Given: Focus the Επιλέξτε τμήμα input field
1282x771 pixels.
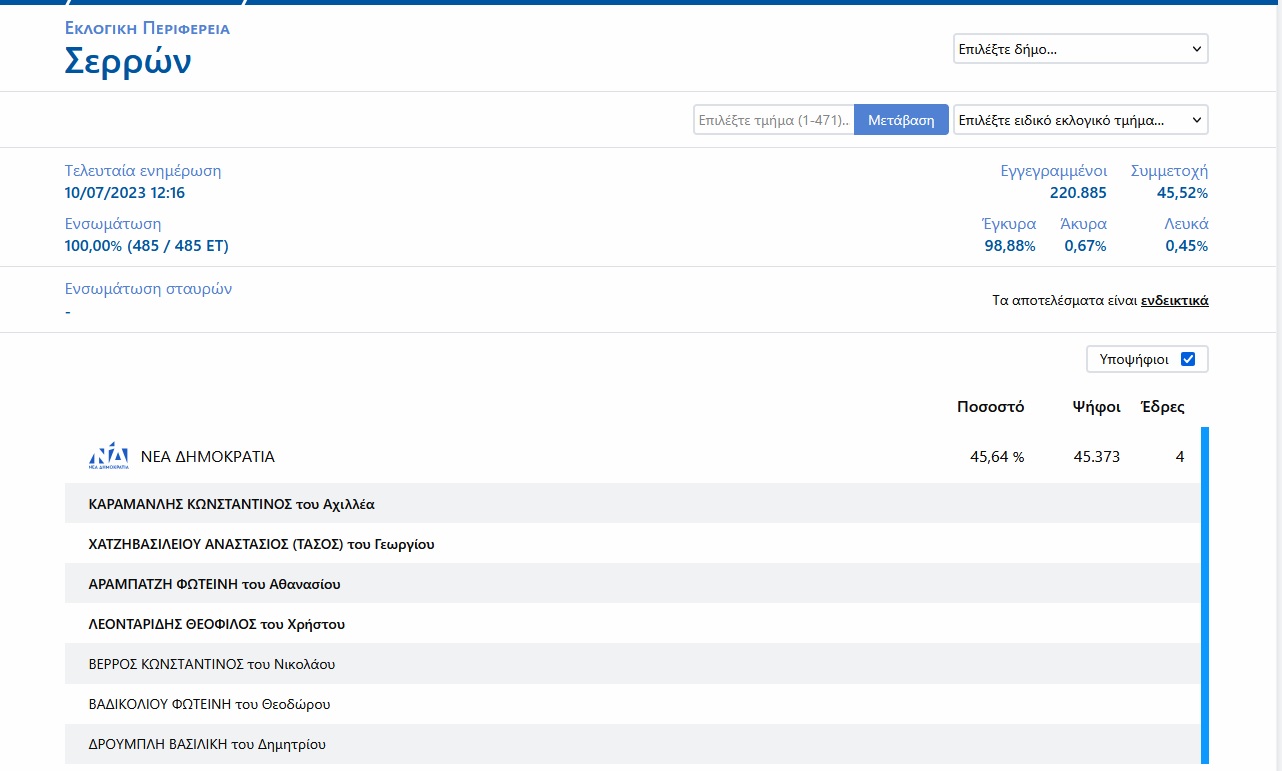Looking at the screenshot, I should [773, 120].
